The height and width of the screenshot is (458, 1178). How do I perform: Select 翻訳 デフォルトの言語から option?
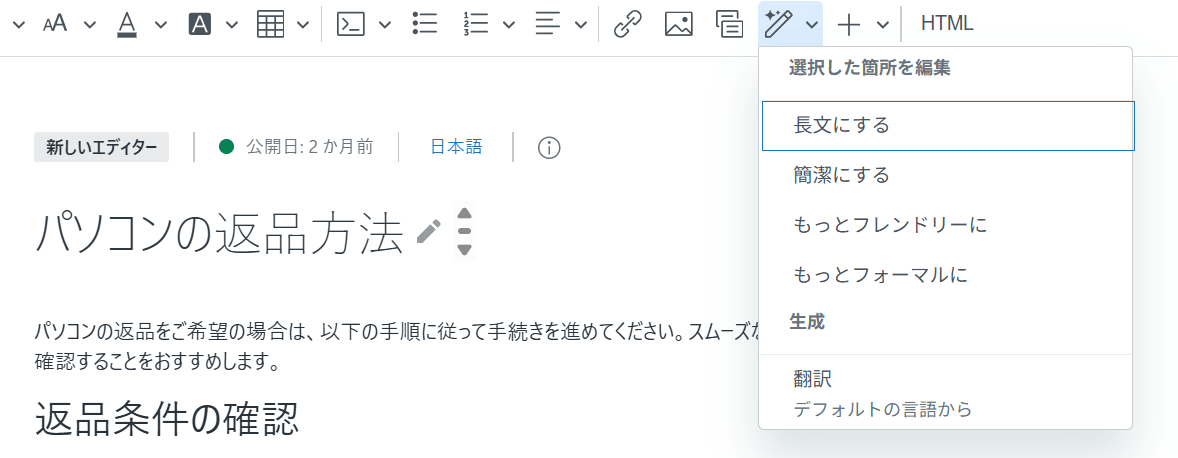tap(946, 393)
